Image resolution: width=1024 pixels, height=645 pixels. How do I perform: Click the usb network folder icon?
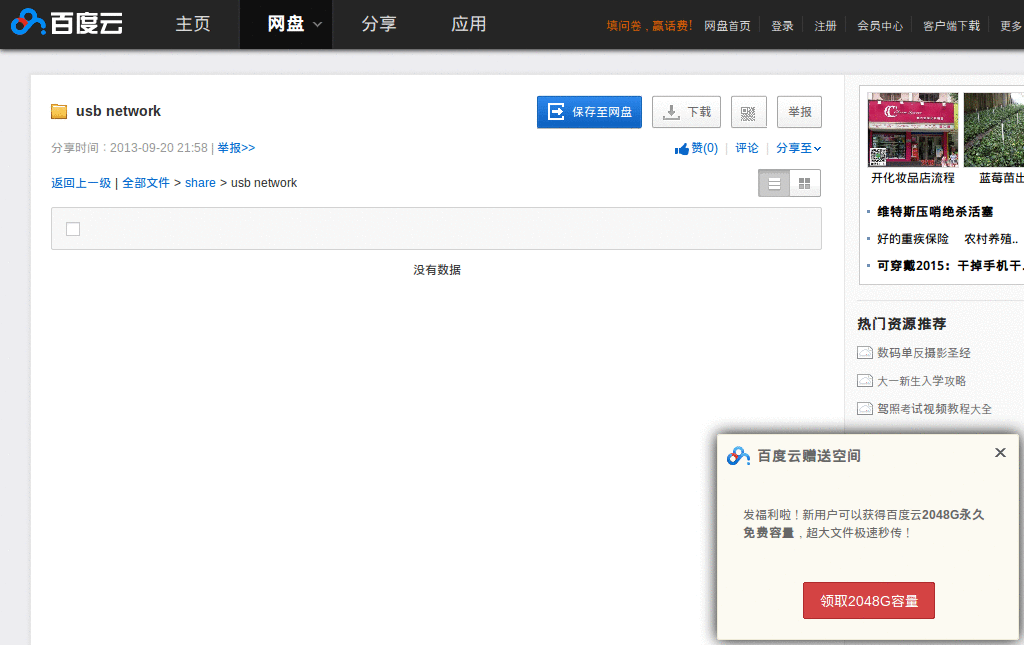pos(59,111)
